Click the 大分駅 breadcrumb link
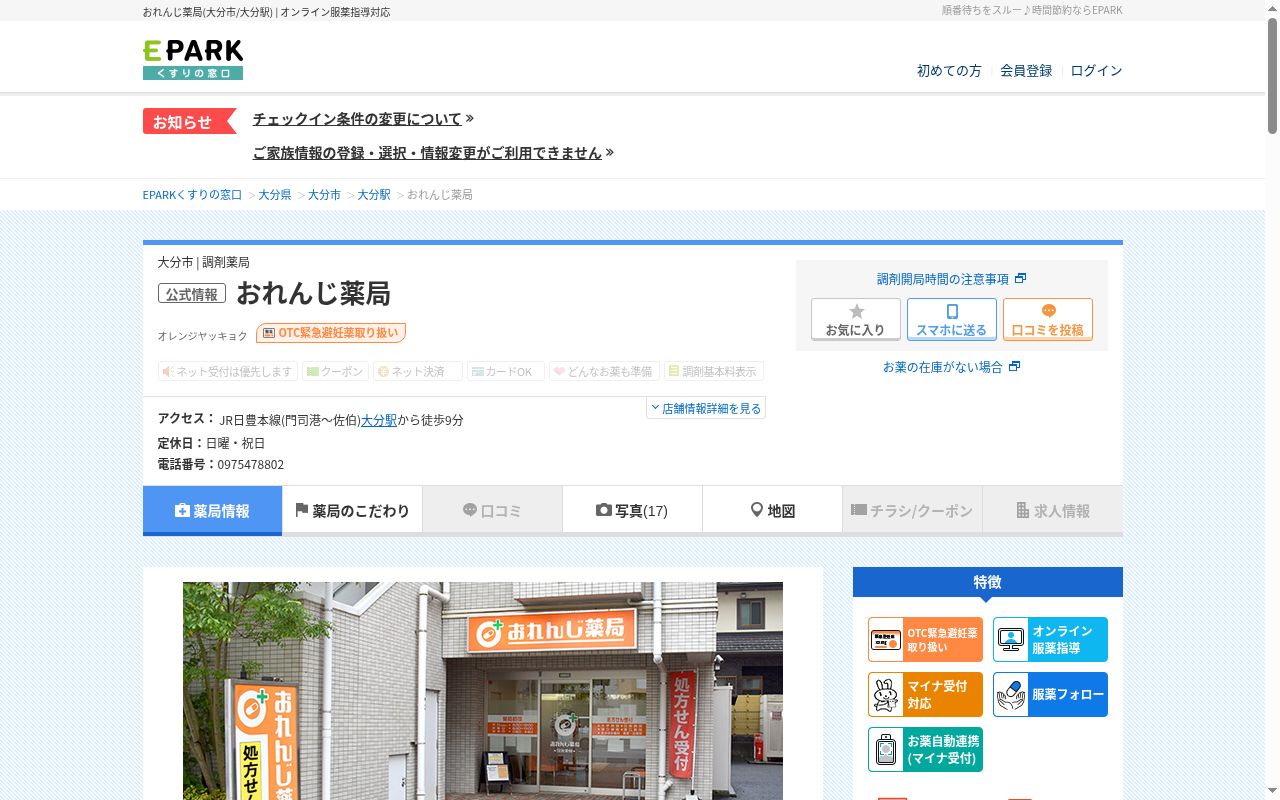The height and width of the screenshot is (800, 1280). (x=374, y=195)
